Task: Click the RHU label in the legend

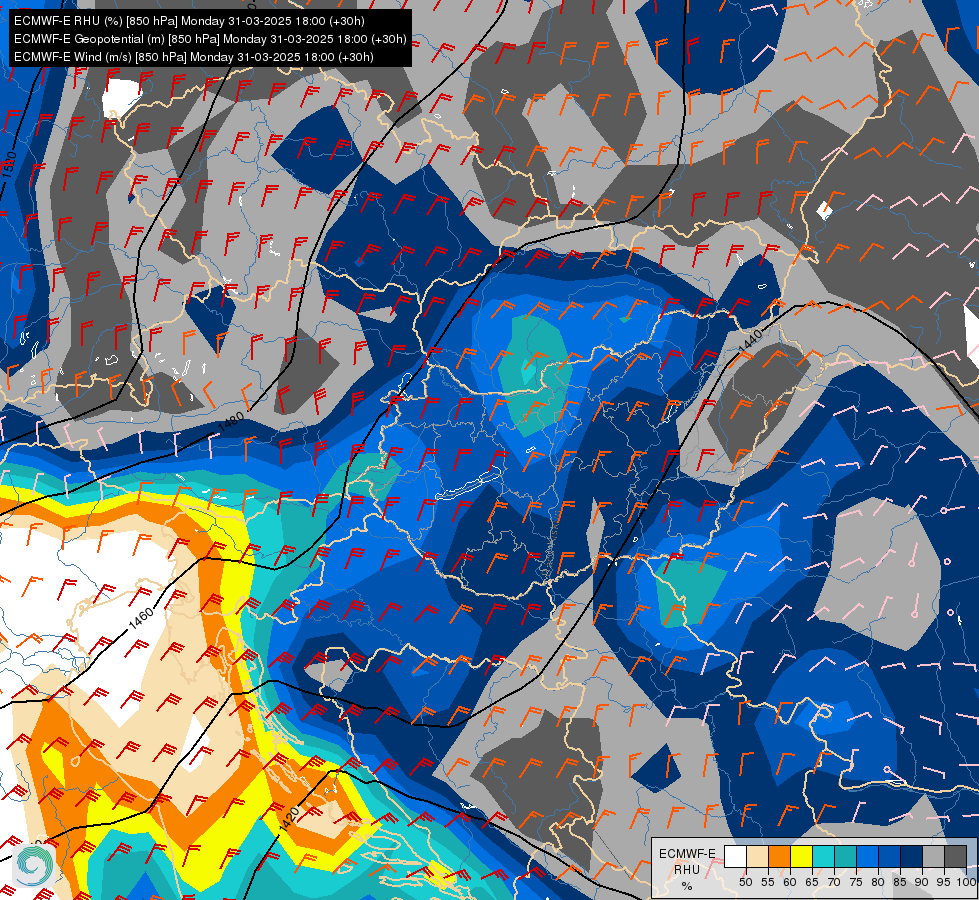Action: pyautogui.click(x=687, y=869)
